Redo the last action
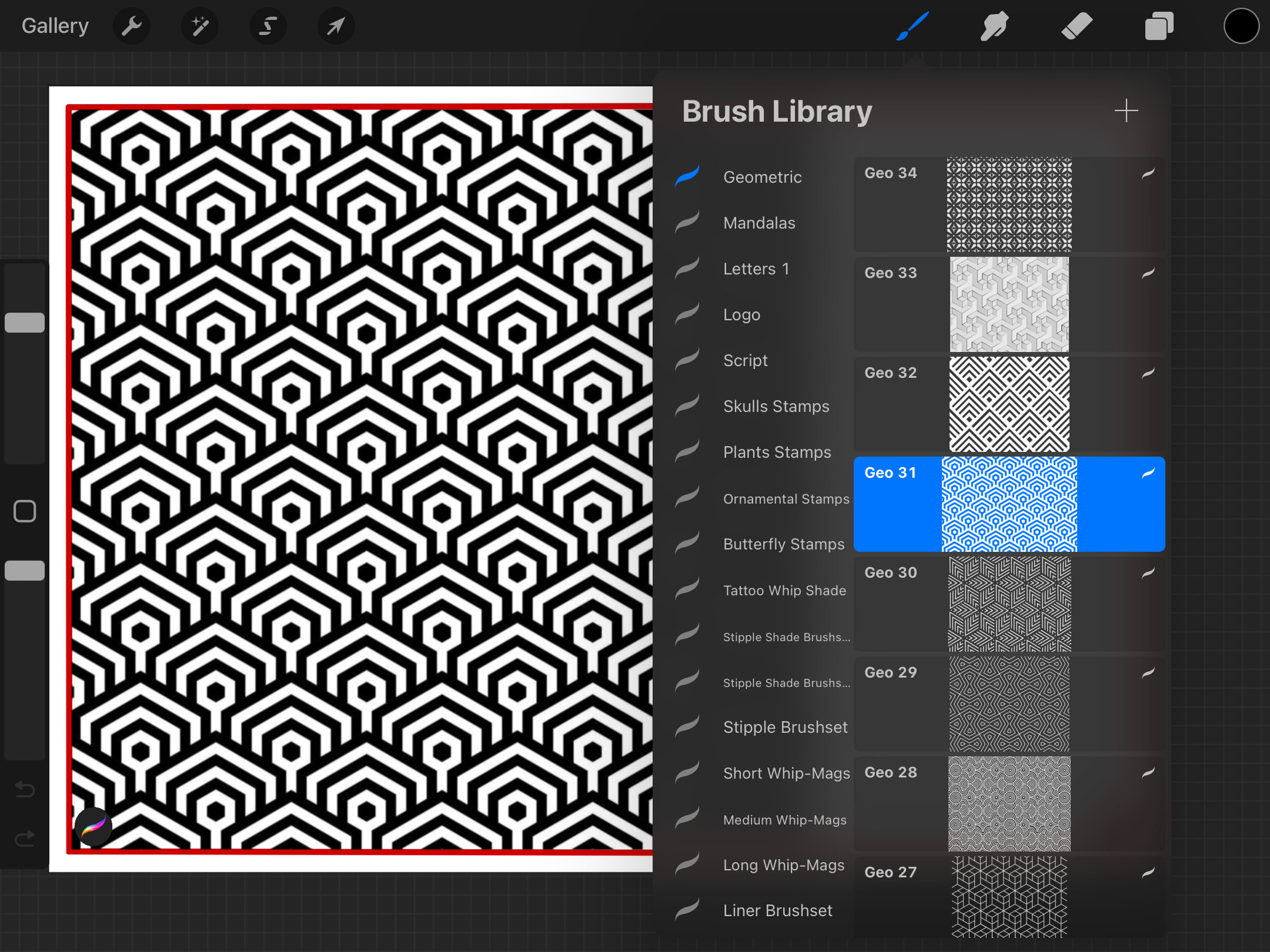Viewport: 1270px width, 952px height. coord(25,838)
